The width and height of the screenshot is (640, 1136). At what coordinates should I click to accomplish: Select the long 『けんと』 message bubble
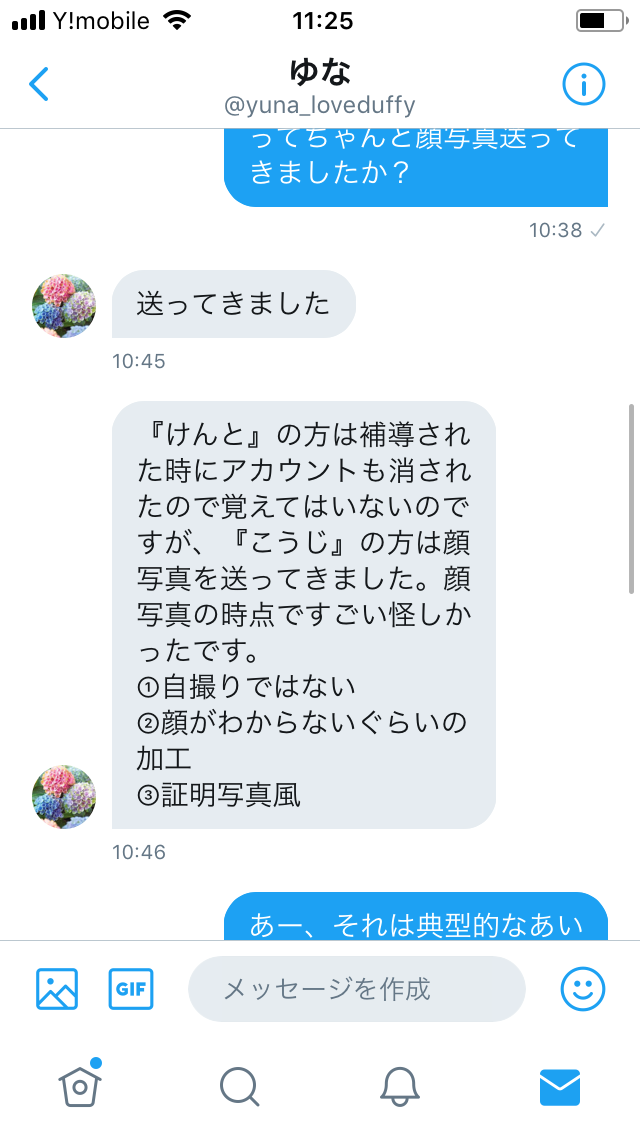(x=304, y=614)
